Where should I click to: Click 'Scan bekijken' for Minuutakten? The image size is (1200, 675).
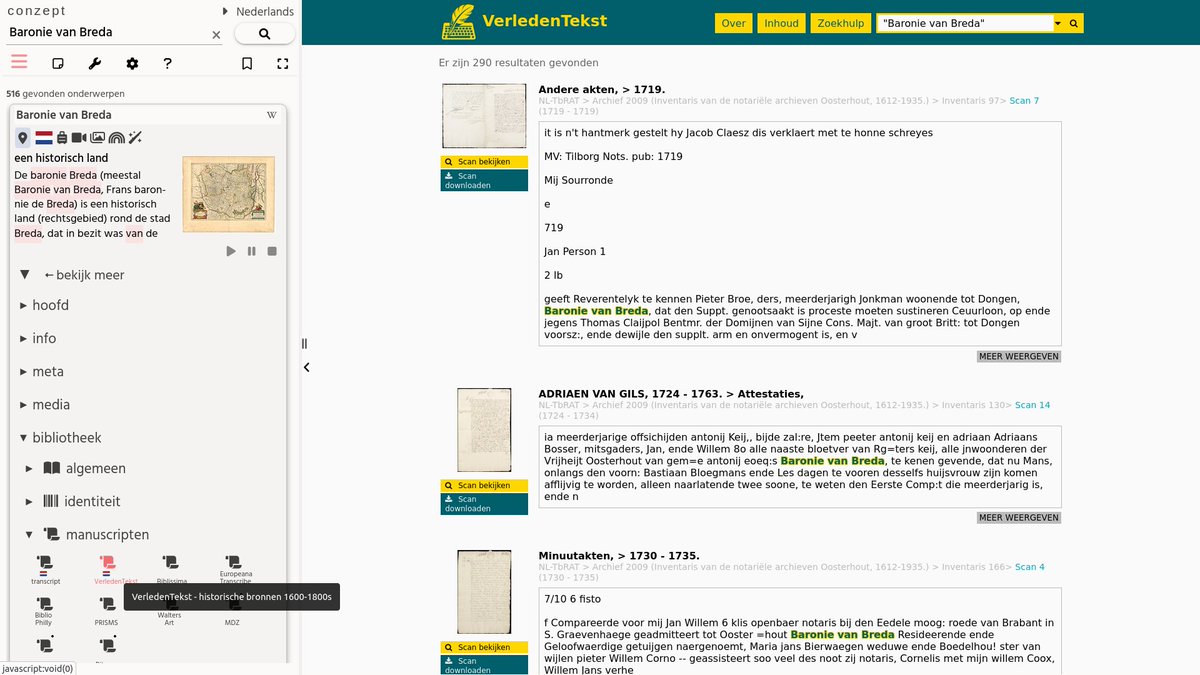coord(484,648)
